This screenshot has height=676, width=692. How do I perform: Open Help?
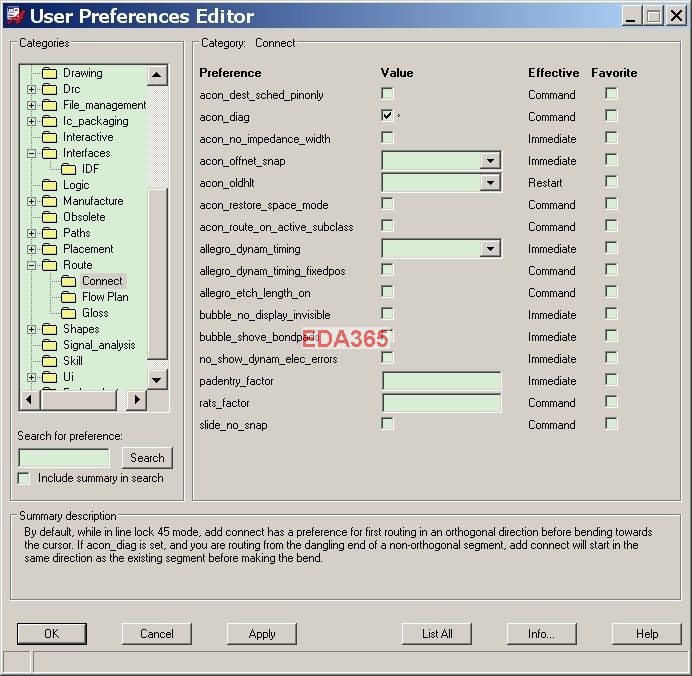tap(647, 634)
